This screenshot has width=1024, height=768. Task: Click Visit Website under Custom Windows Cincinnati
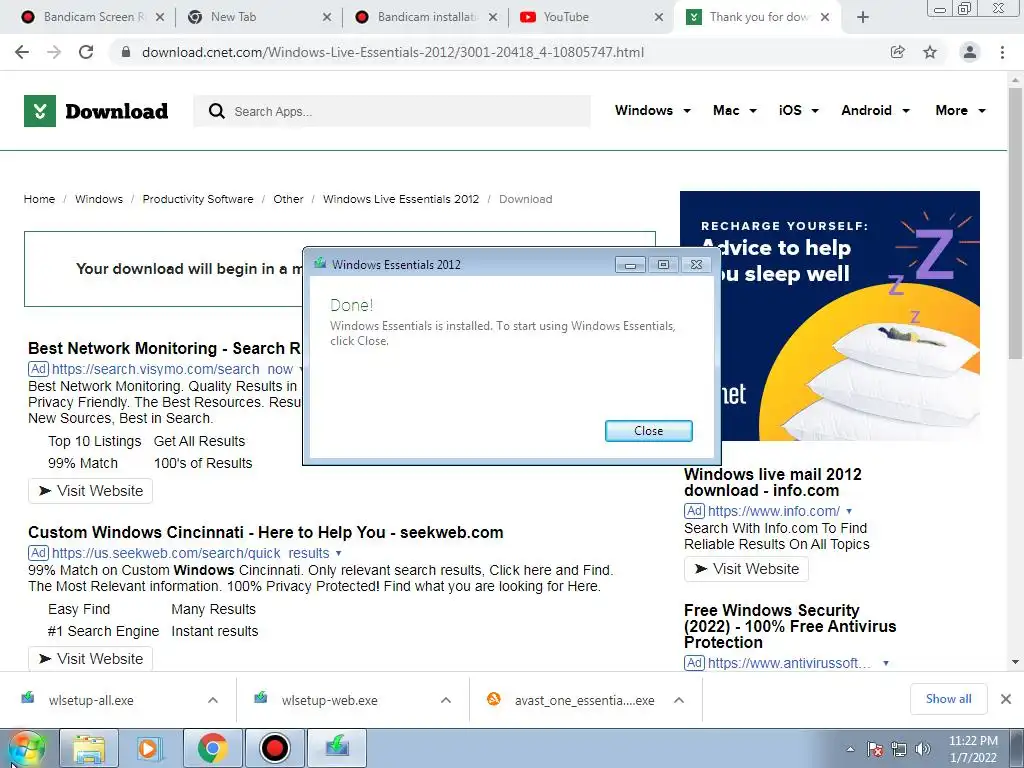(90, 659)
